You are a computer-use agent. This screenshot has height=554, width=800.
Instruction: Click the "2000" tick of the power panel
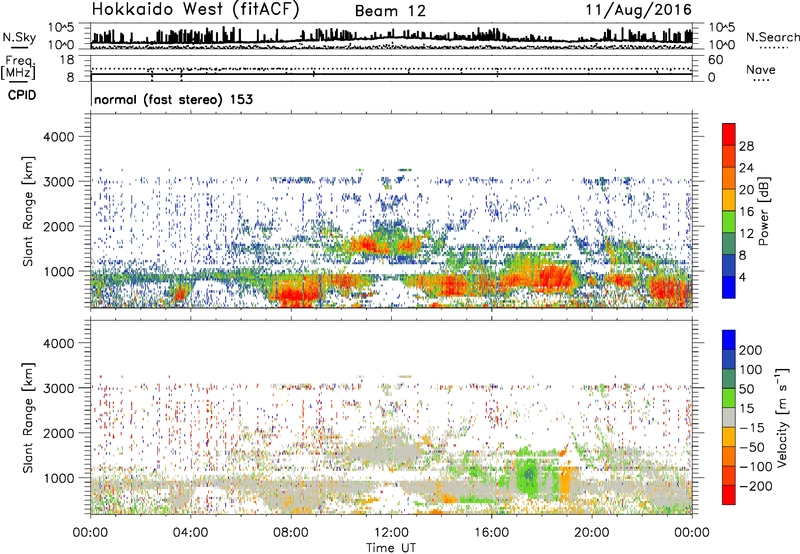(58, 226)
